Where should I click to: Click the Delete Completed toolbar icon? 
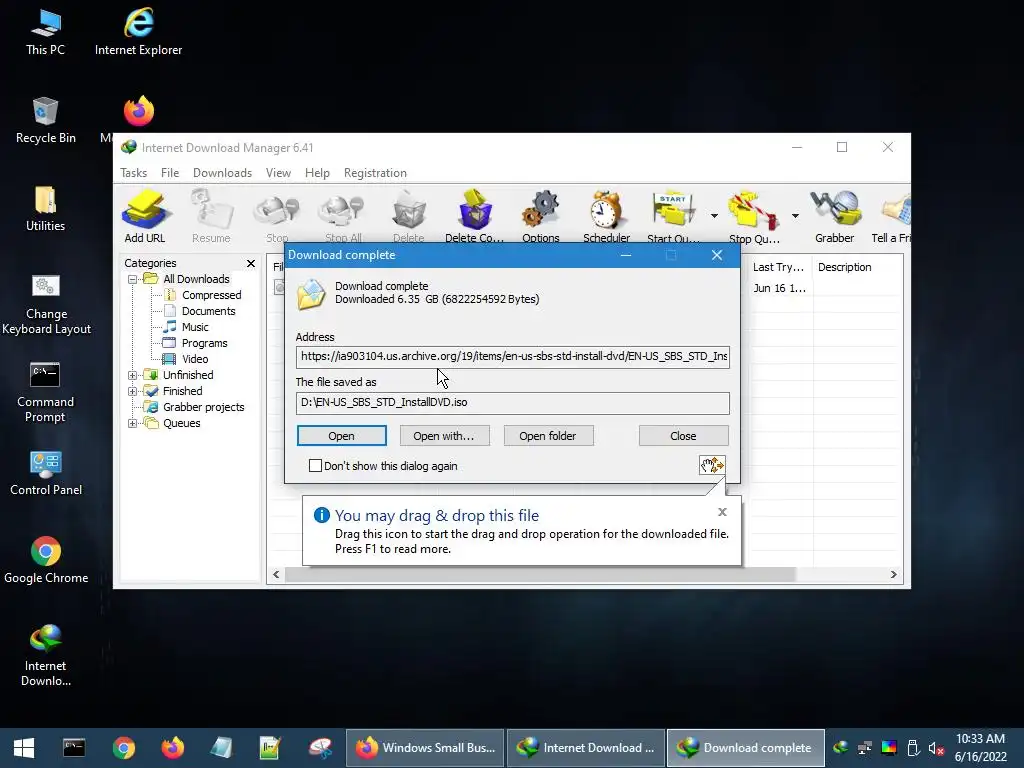[x=475, y=216]
